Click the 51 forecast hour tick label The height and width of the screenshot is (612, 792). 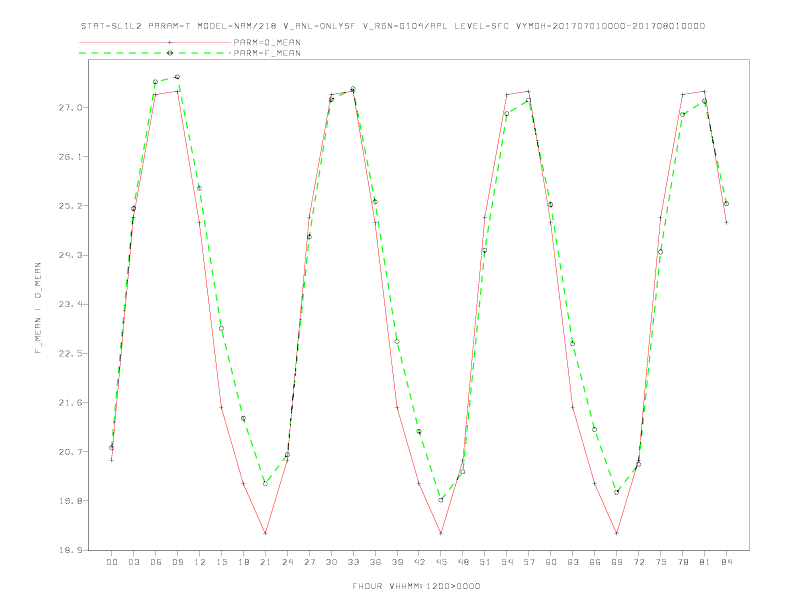(485, 562)
